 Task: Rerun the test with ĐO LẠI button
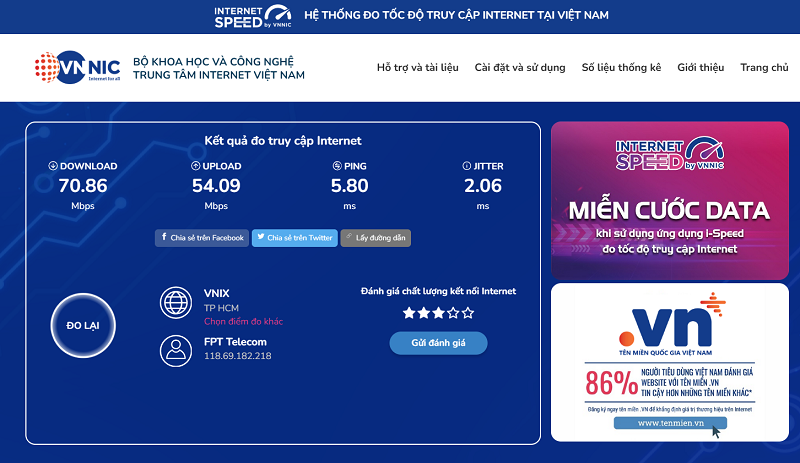83,326
